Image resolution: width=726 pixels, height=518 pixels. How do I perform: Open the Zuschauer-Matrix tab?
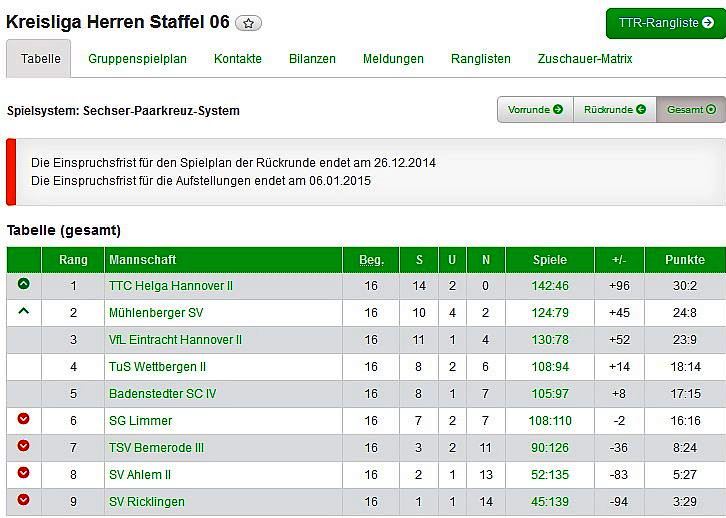[585, 59]
